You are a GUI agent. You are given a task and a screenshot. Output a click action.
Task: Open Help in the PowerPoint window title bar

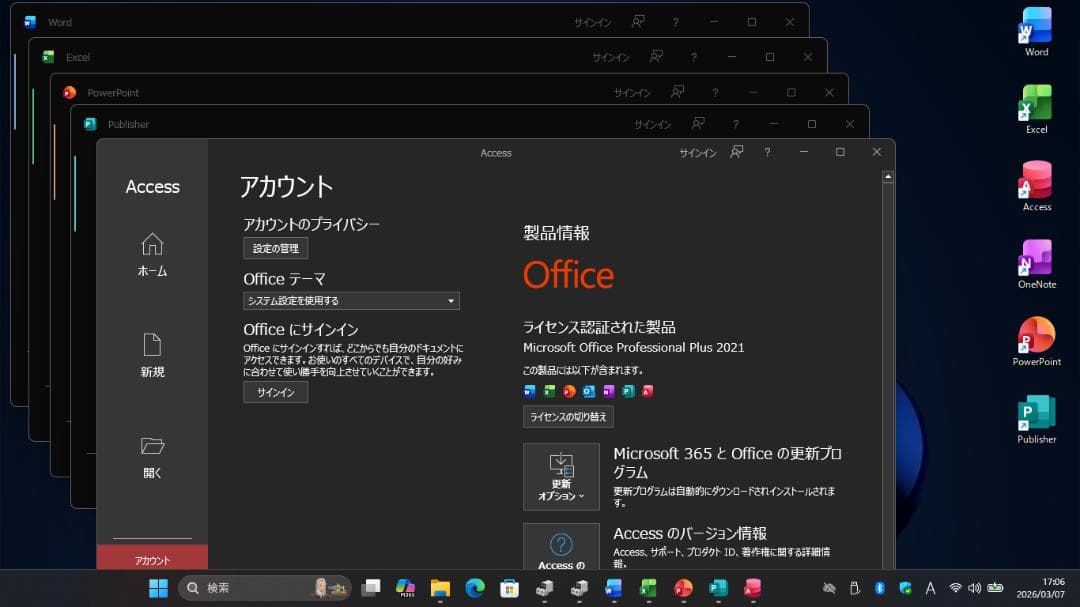coord(715,92)
